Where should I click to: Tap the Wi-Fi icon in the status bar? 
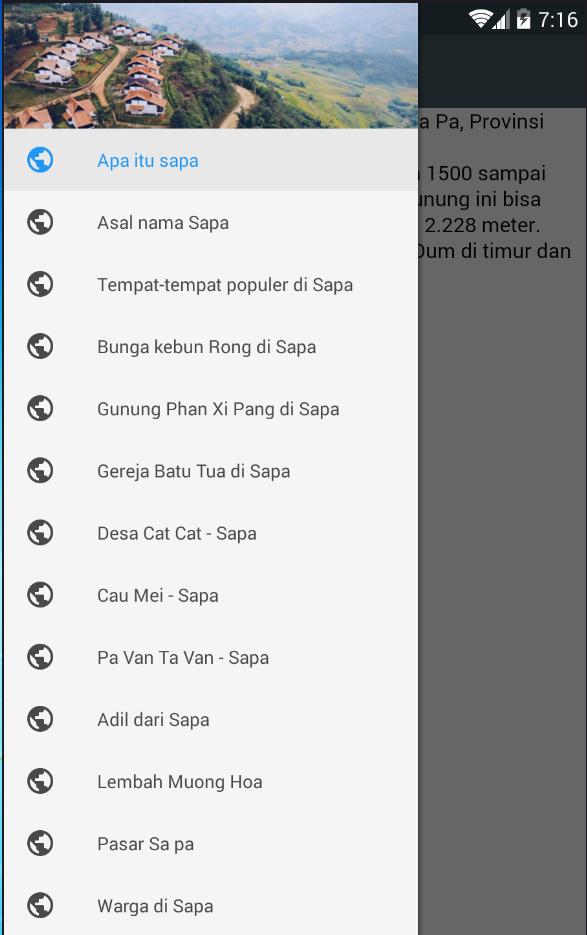pyautogui.click(x=481, y=19)
